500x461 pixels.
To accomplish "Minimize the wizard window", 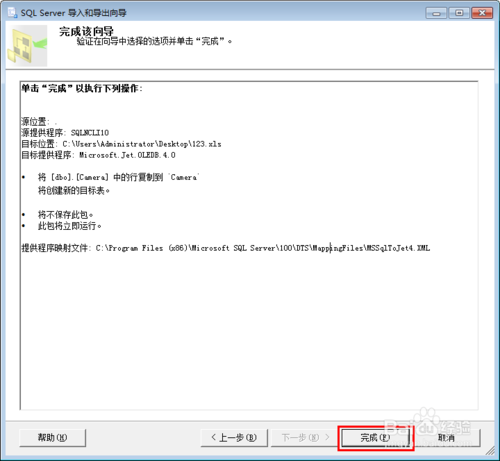I will pyautogui.click(x=436, y=13).
